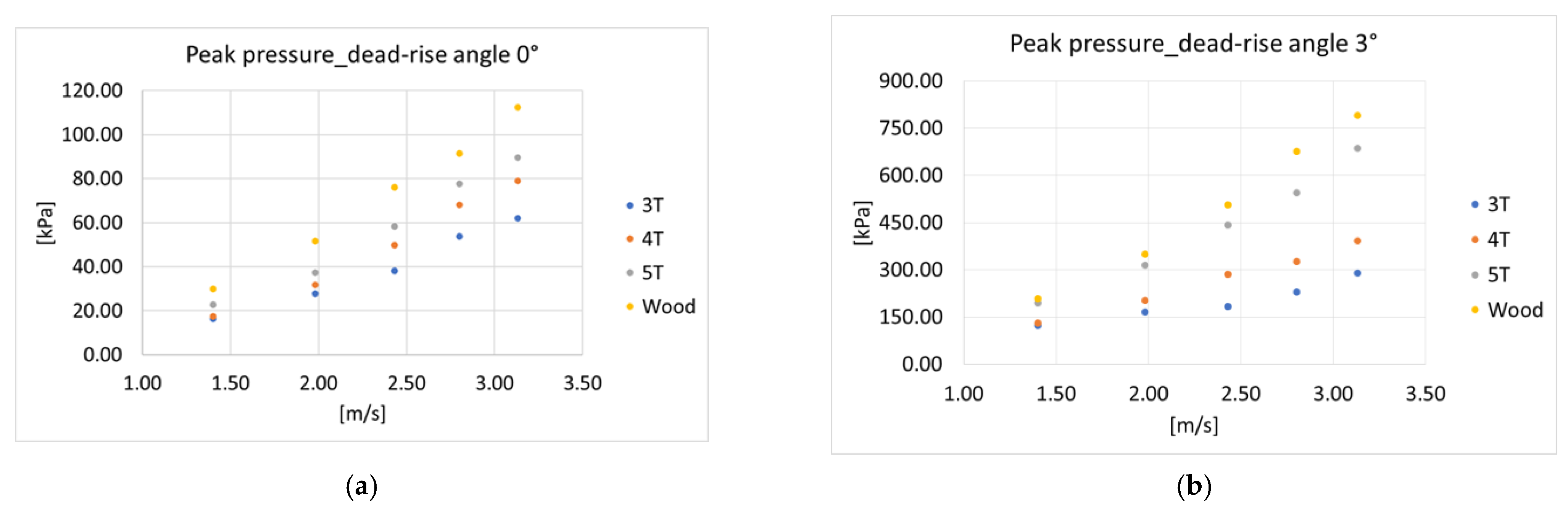Viewport: 1568px width, 513px height.
Task: Click the topmost gray 5T point in 3° chart
Action: pos(1357,148)
